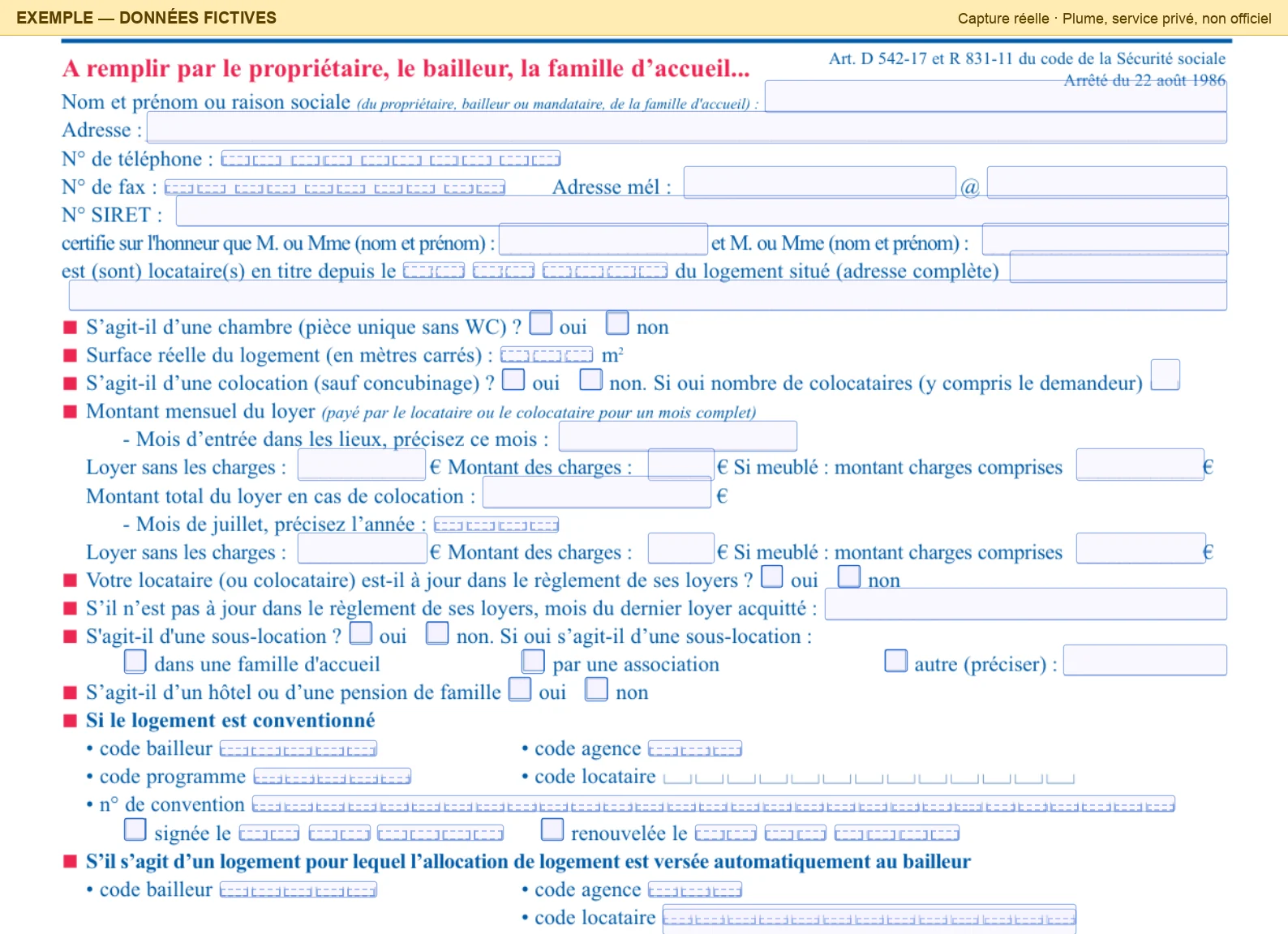The height and width of the screenshot is (934, 1288).
Task: Click the 'code programme' field
Action: tap(333, 777)
